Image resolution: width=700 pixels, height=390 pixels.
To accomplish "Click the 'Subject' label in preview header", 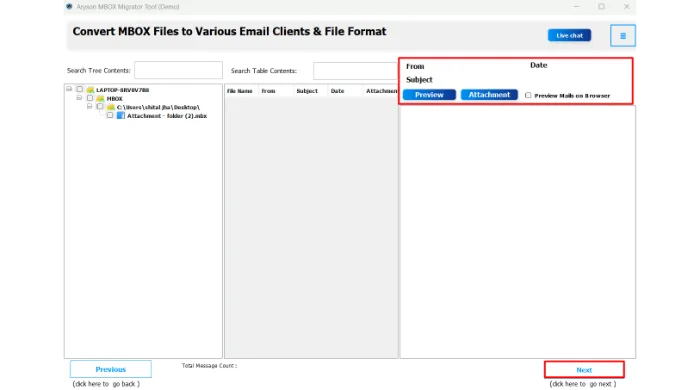I will pos(419,80).
